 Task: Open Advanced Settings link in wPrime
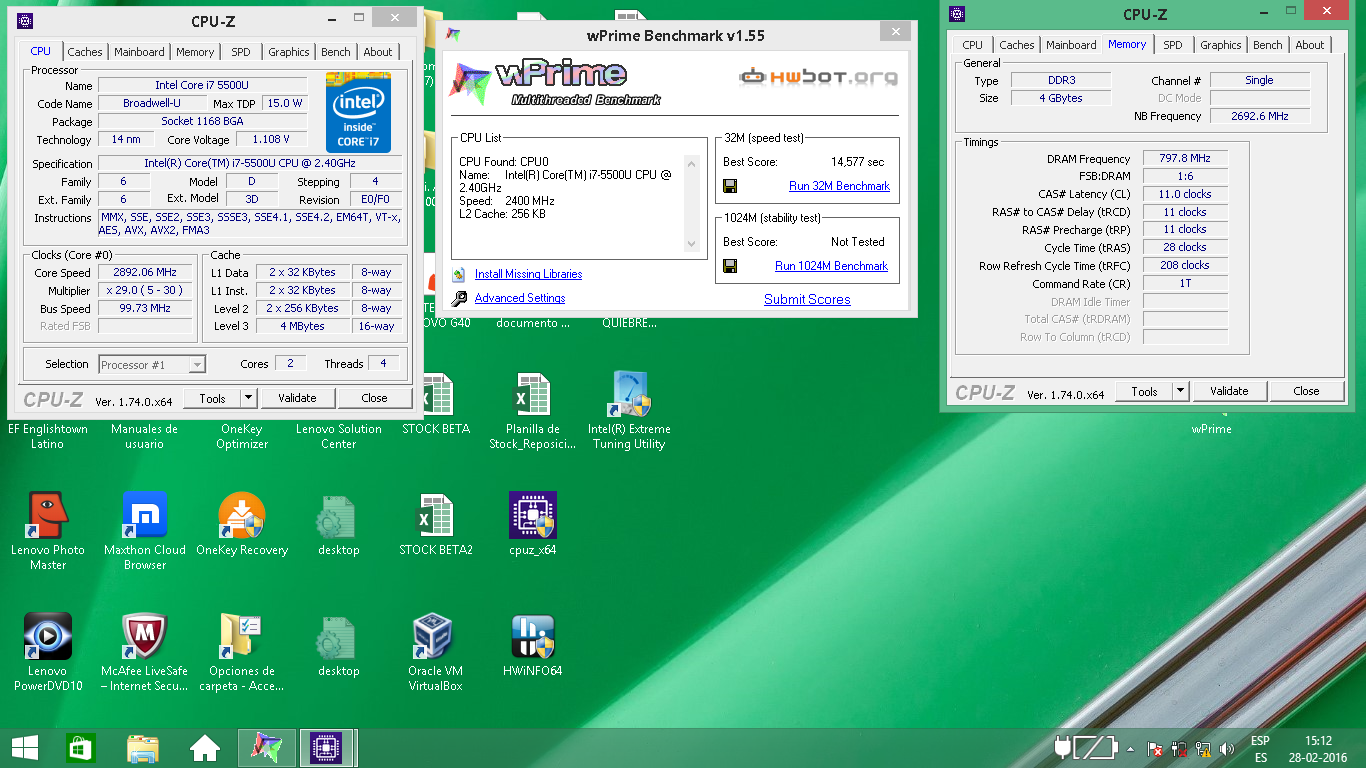[x=520, y=298]
